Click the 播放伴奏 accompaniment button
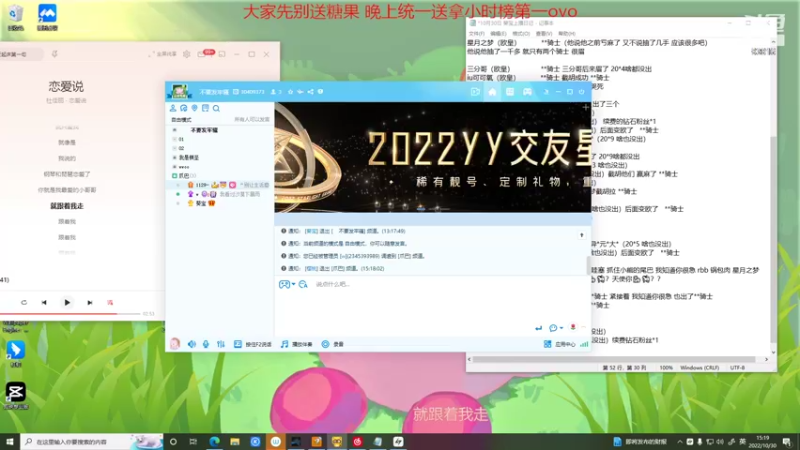Viewport: 800px width, 450px height. 296,344
